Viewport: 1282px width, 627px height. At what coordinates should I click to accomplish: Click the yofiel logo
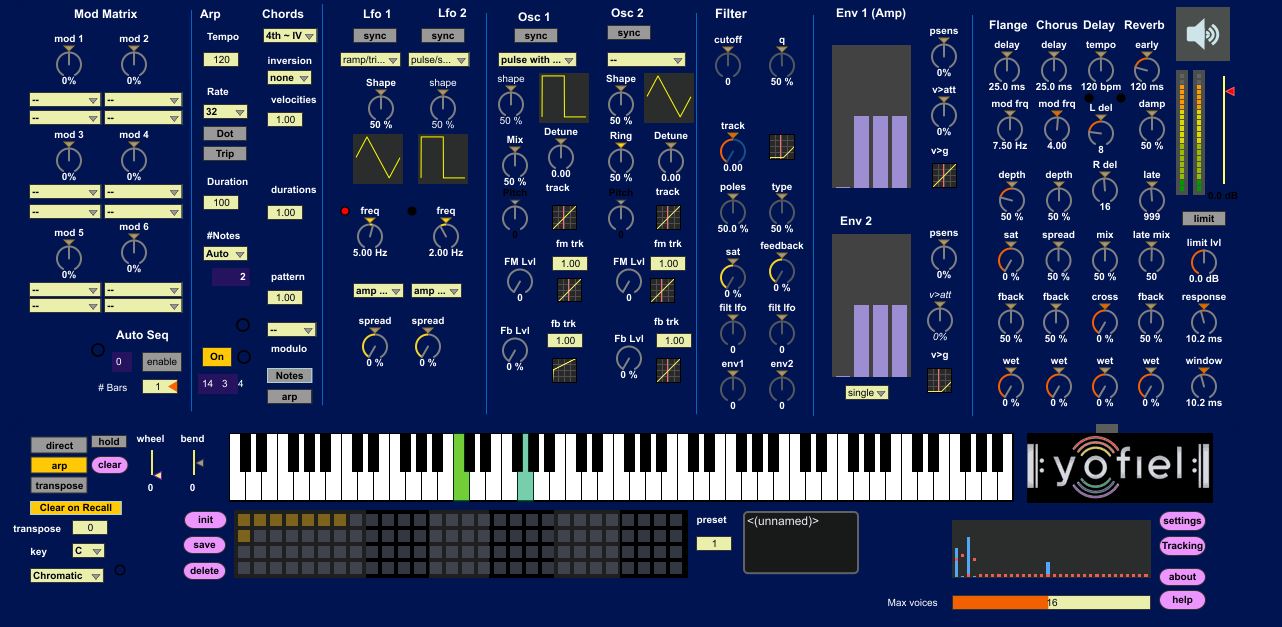tap(1119, 466)
